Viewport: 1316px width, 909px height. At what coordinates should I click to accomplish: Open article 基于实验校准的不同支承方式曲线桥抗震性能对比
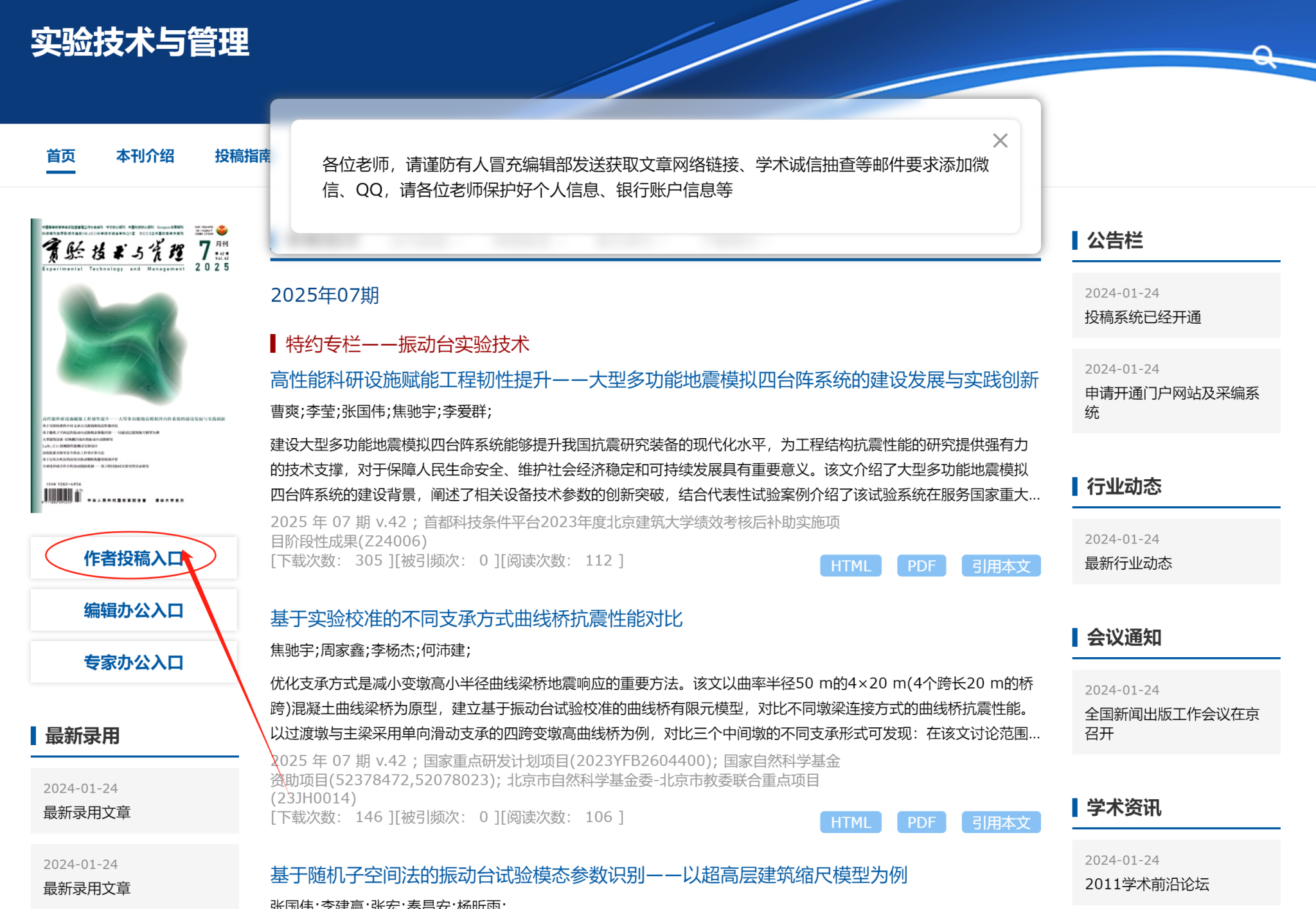[476, 619]
